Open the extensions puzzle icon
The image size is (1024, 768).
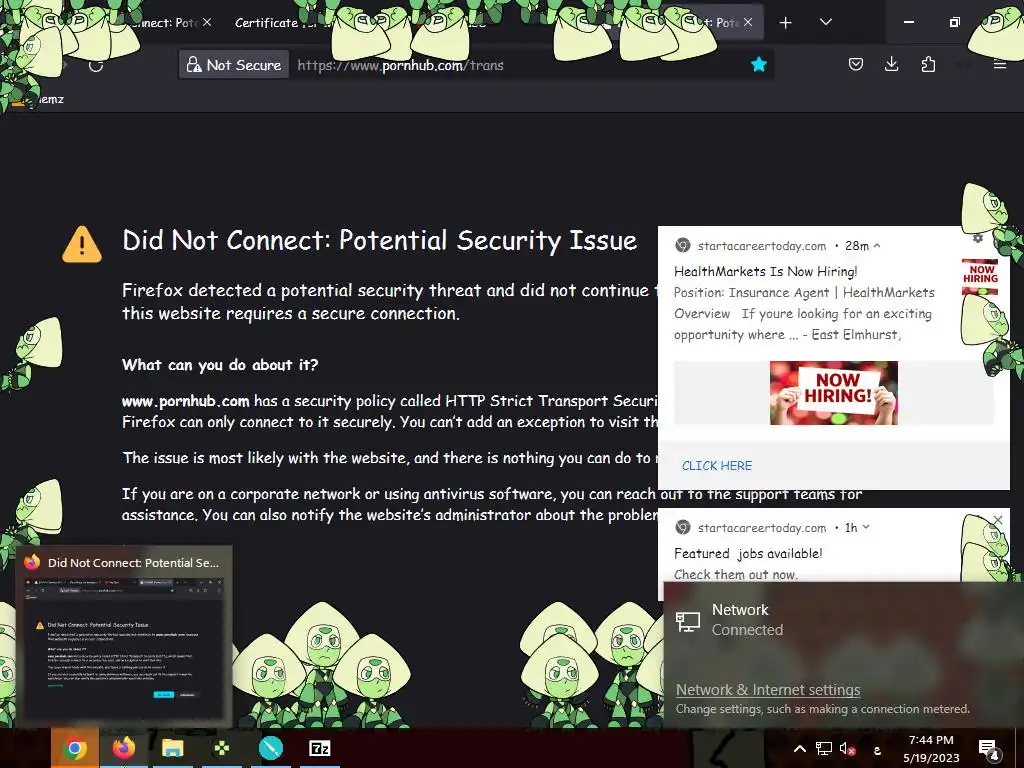(x=928, y=64)
